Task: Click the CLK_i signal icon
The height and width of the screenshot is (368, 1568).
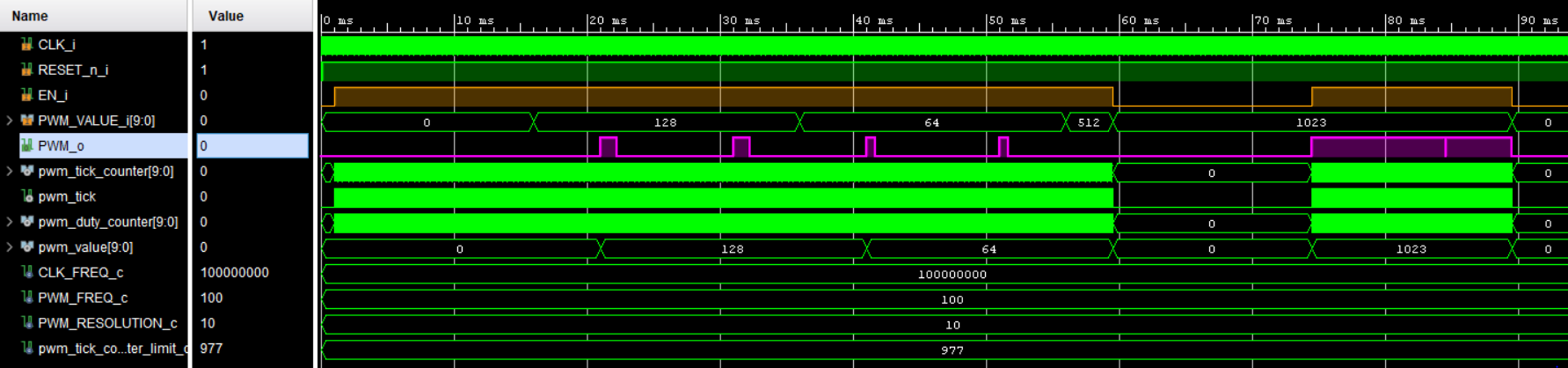Action: (26, 44)
